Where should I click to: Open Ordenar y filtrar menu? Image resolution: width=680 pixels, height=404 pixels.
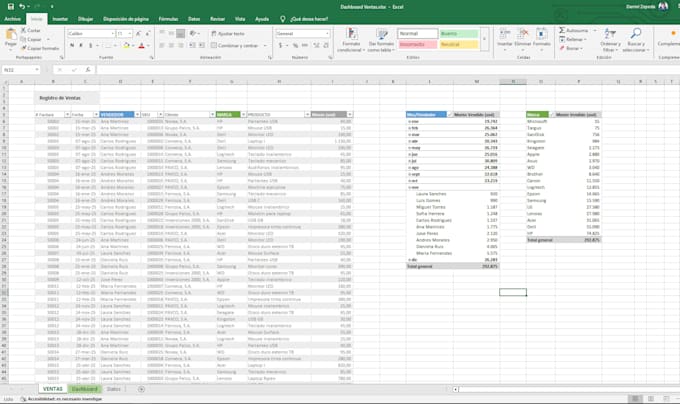610,40
